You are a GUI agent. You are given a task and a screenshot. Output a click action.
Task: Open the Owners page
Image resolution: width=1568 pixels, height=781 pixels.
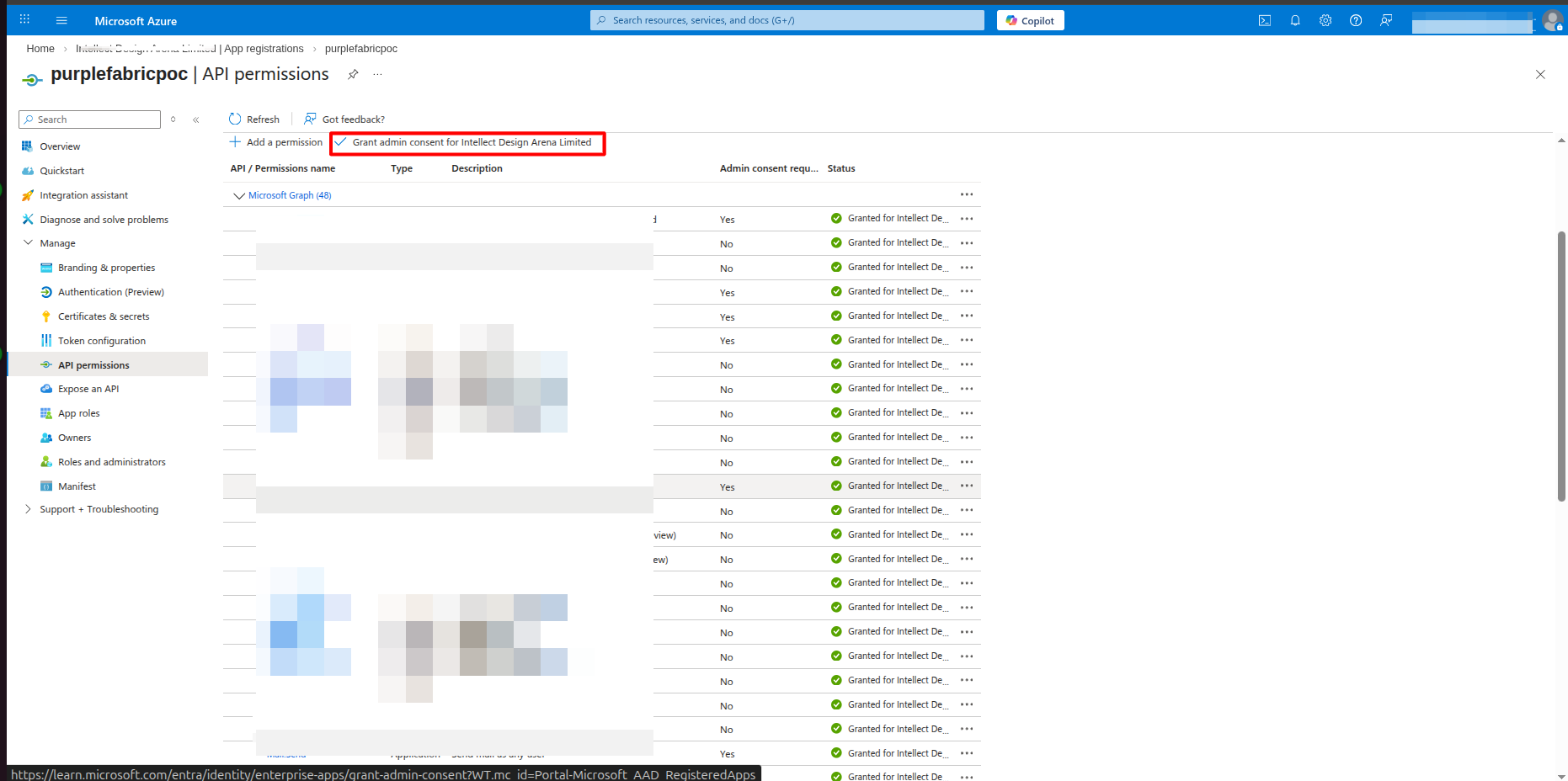(x=74, y=438)
